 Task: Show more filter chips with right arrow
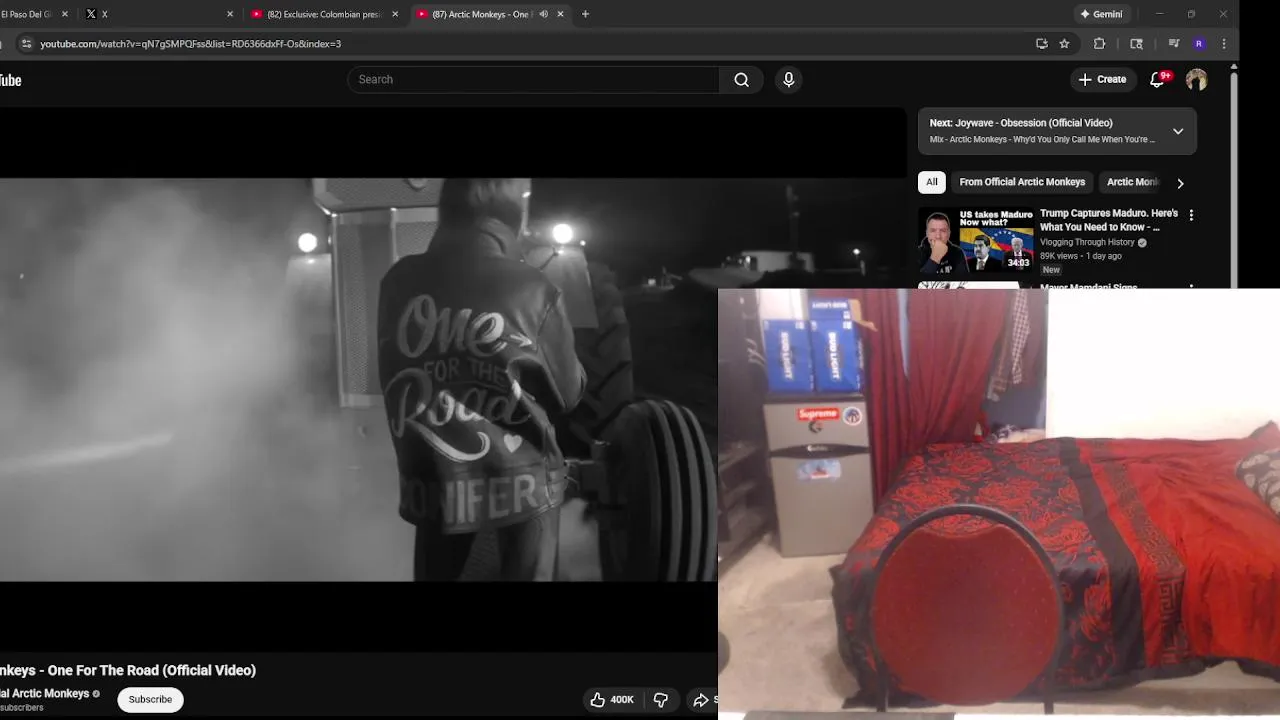pyautogui.click(x=1180, y=183)
